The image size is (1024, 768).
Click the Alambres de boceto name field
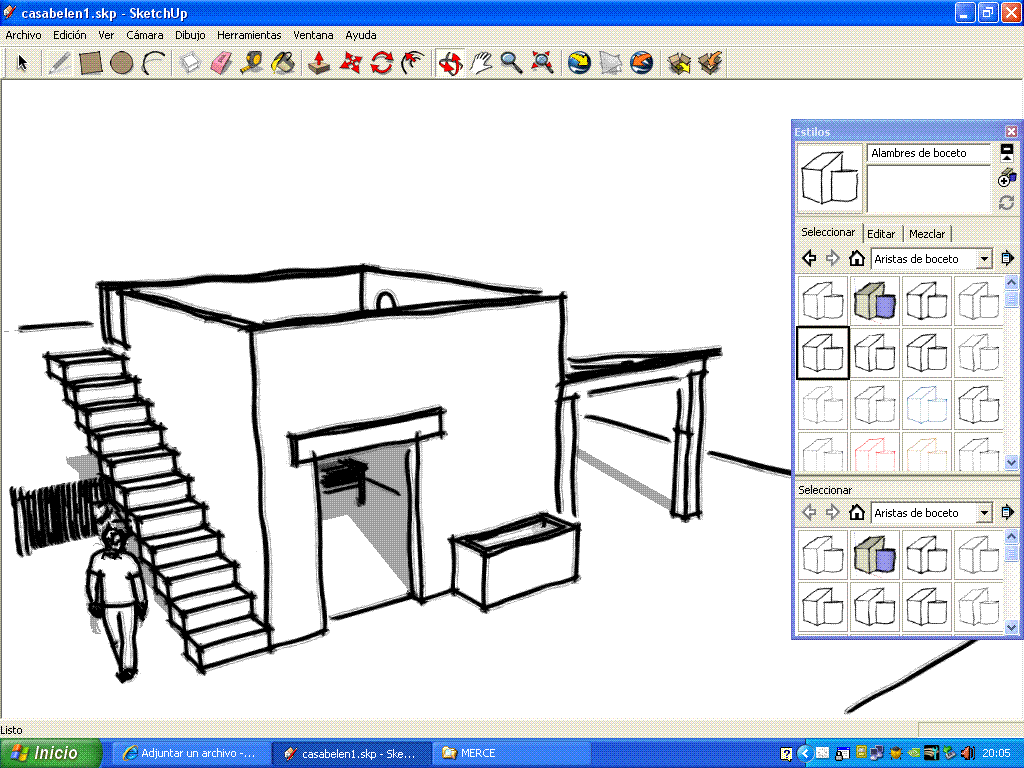click(x=928, y=153)
